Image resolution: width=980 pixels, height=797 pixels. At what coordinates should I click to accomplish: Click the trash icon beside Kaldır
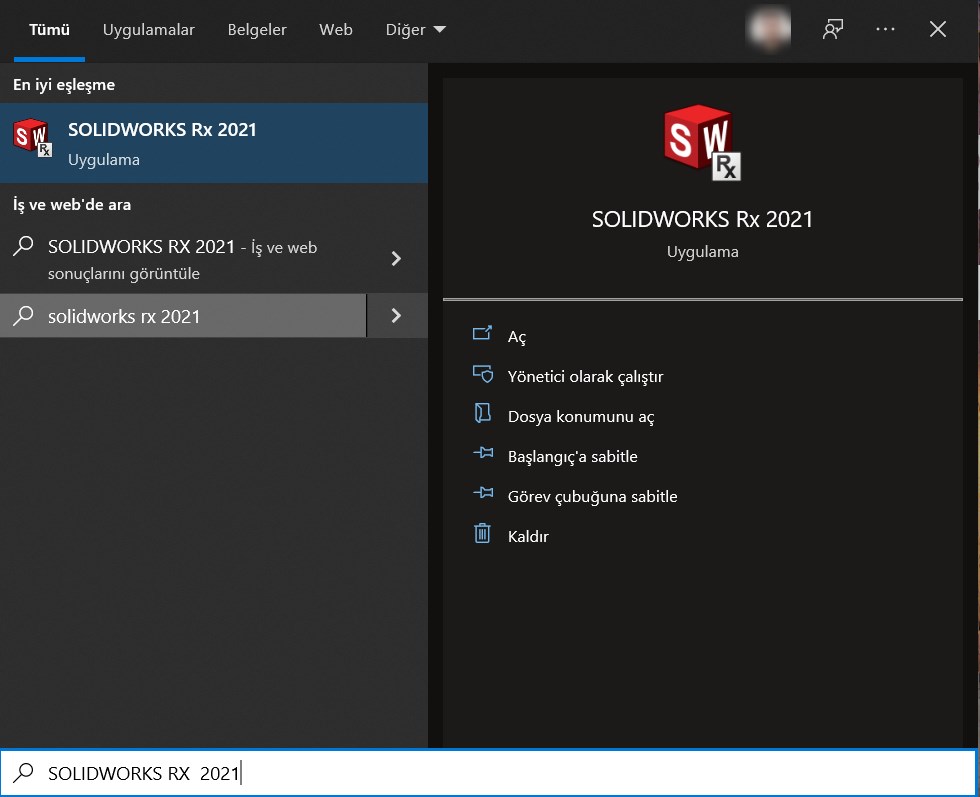click(482, 533)
